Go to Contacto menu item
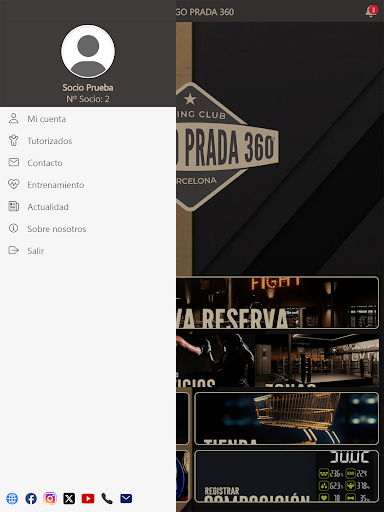The width and height of the screenshot is (384, 512). (x=88, y=163)
